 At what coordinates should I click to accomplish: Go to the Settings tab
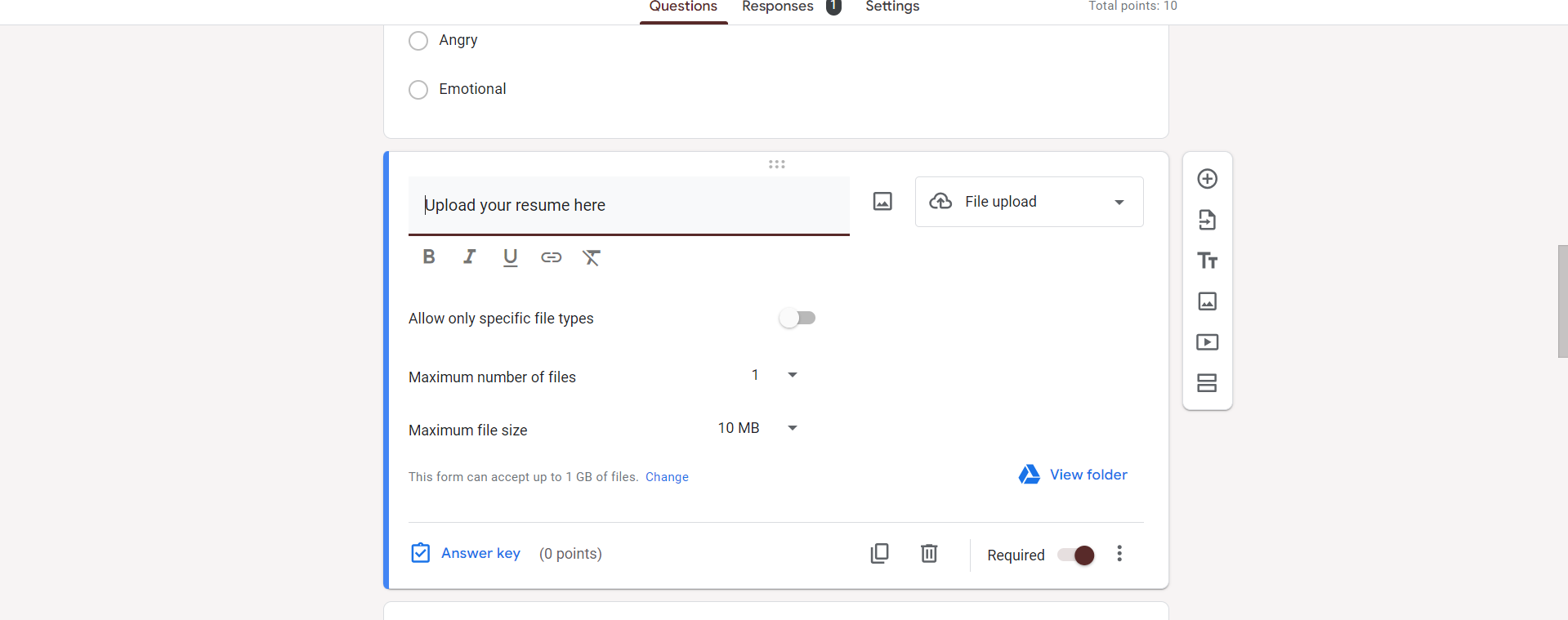(892, 7)
